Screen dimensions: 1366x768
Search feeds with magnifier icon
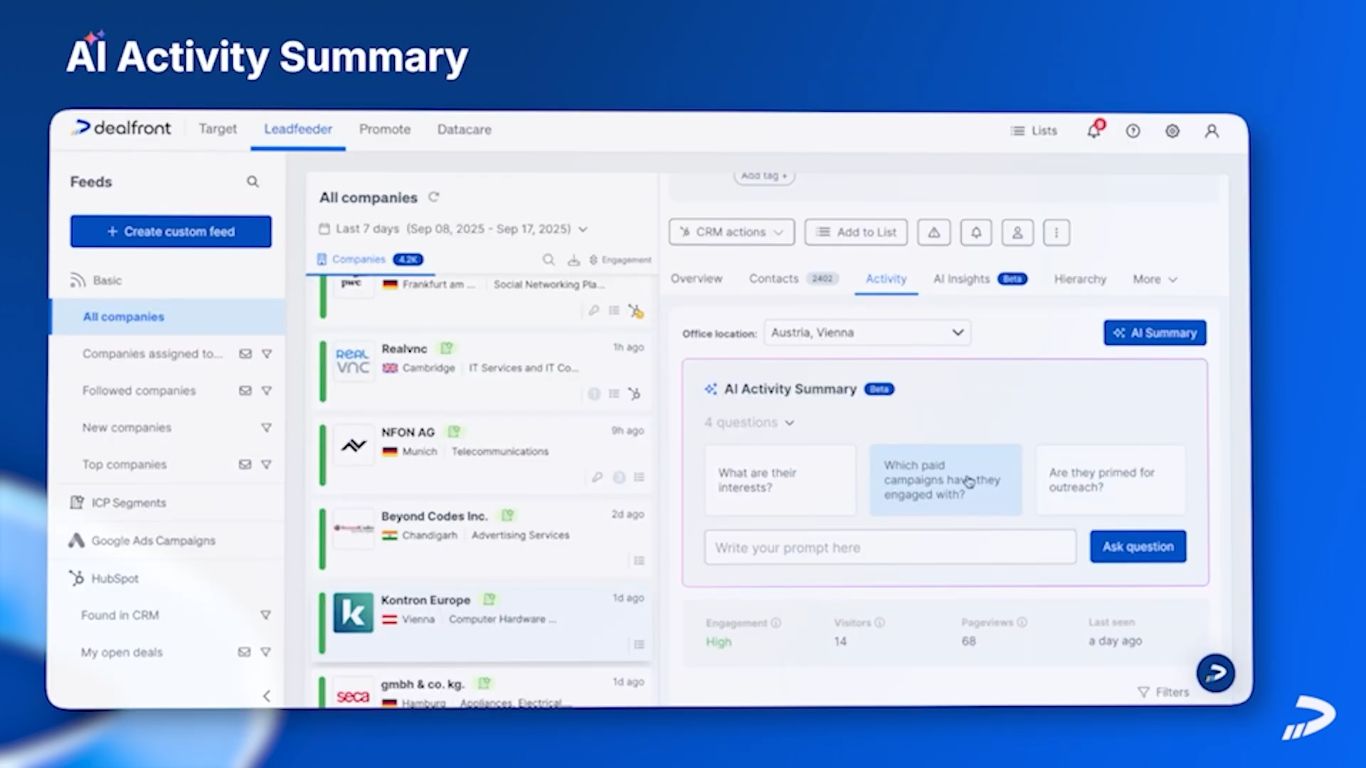[x=253, y=182]
